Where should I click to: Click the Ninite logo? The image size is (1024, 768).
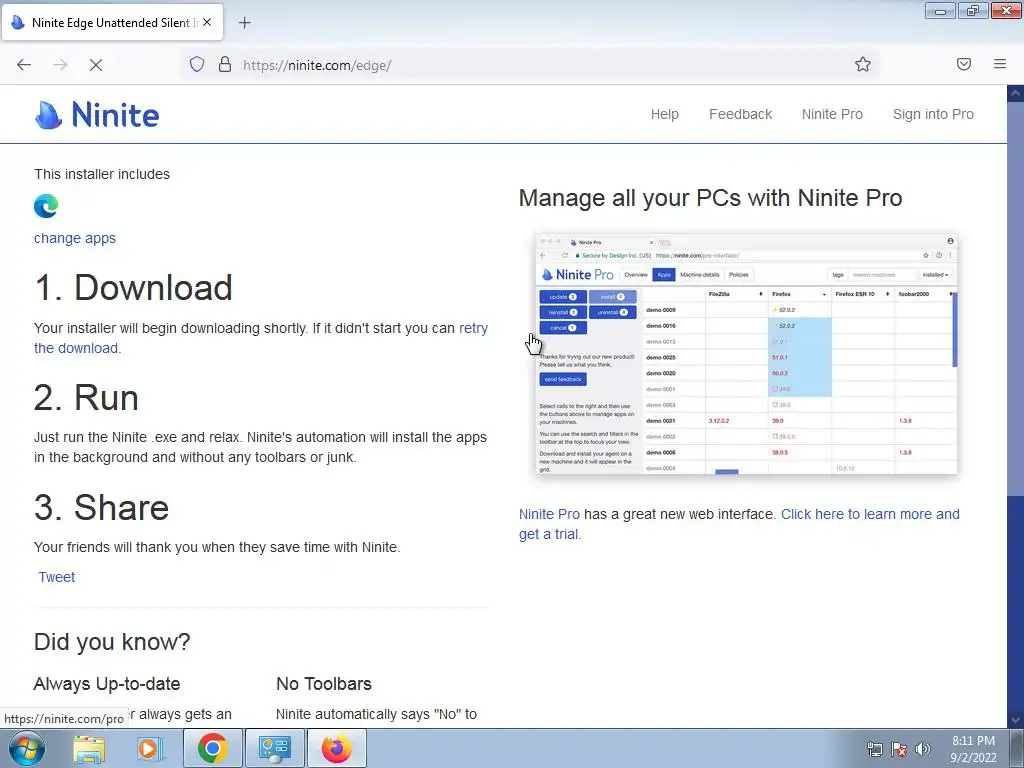(97, 115)
